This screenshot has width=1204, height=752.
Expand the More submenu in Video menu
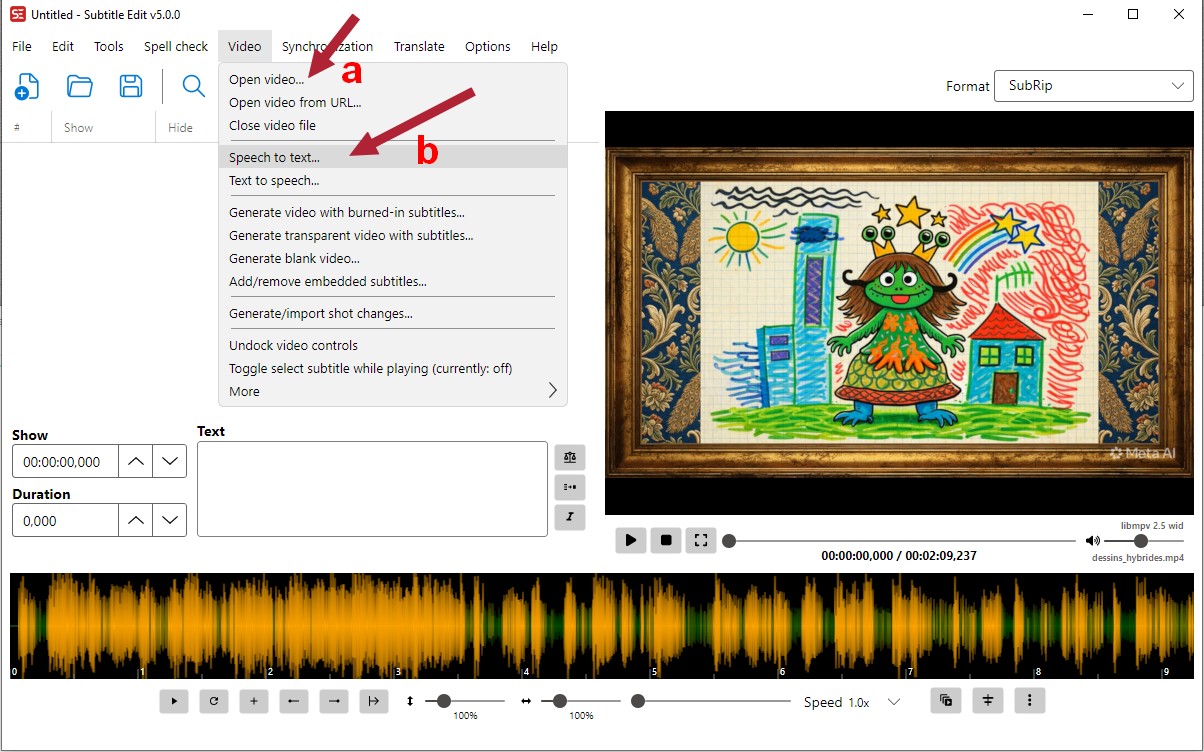coord(392,391)
